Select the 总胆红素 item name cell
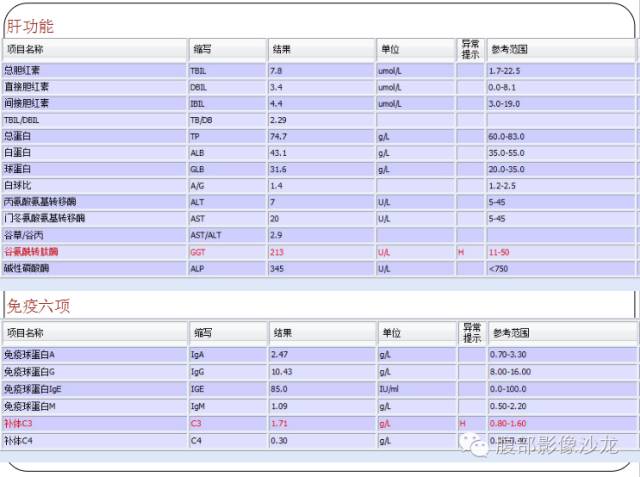 (95, 71)
